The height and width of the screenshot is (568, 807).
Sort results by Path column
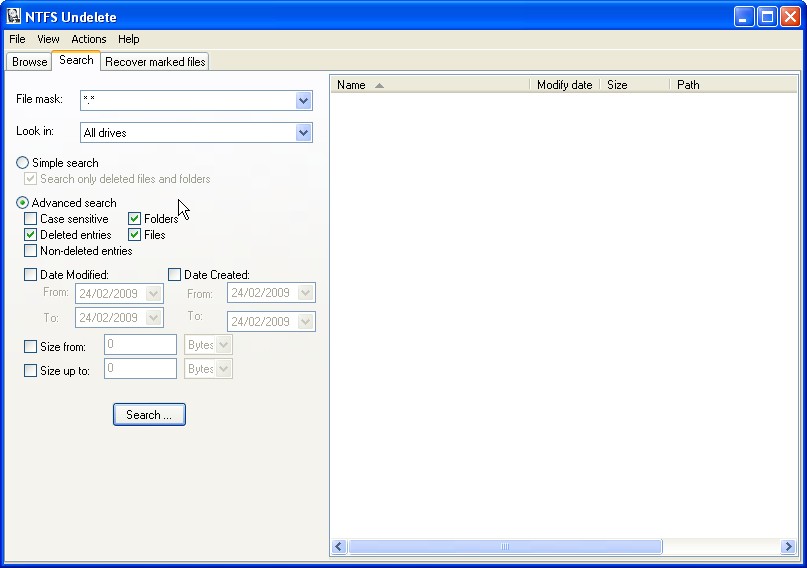pyautogui.click(x=733, y=85)
